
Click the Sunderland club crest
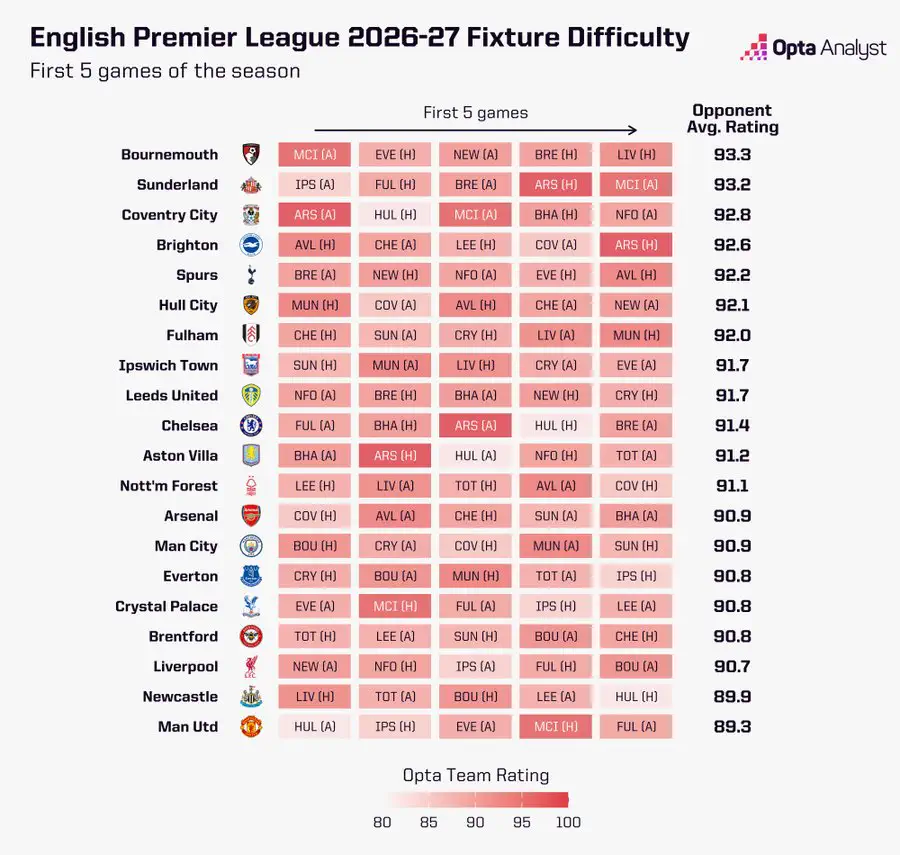251,185
